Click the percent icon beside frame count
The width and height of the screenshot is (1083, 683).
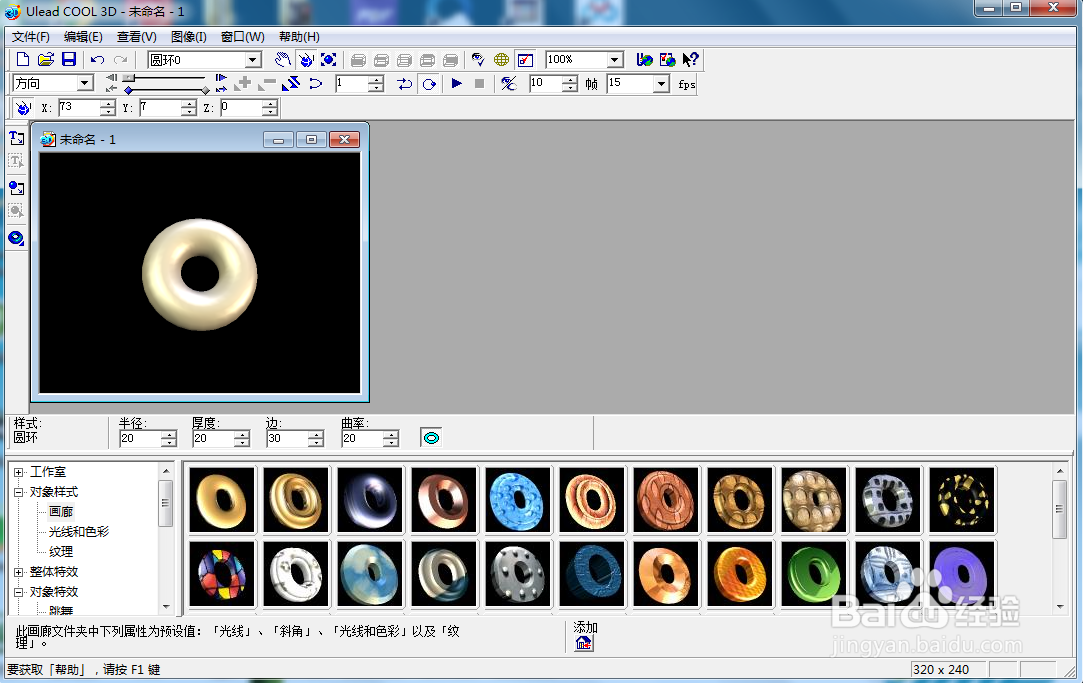point(509,84)
